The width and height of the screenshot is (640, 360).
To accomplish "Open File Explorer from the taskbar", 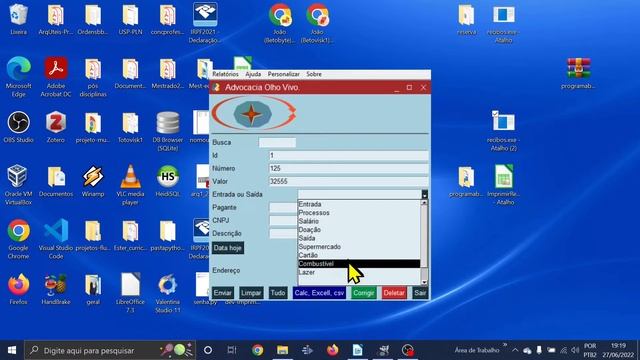I will (282, 350).
